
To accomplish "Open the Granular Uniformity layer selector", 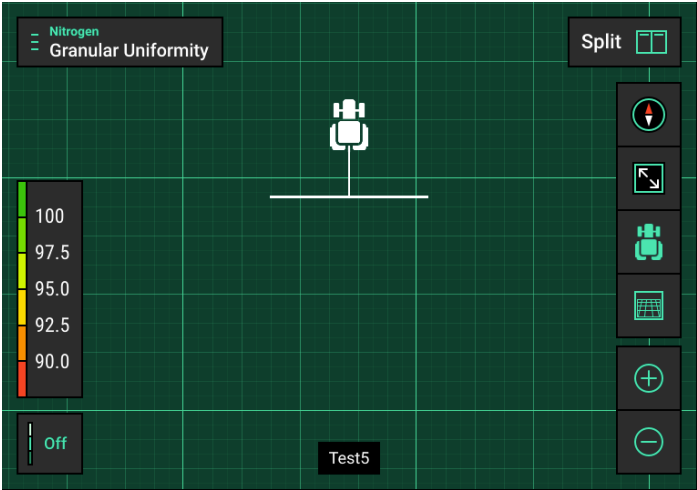I will (129, 51).
